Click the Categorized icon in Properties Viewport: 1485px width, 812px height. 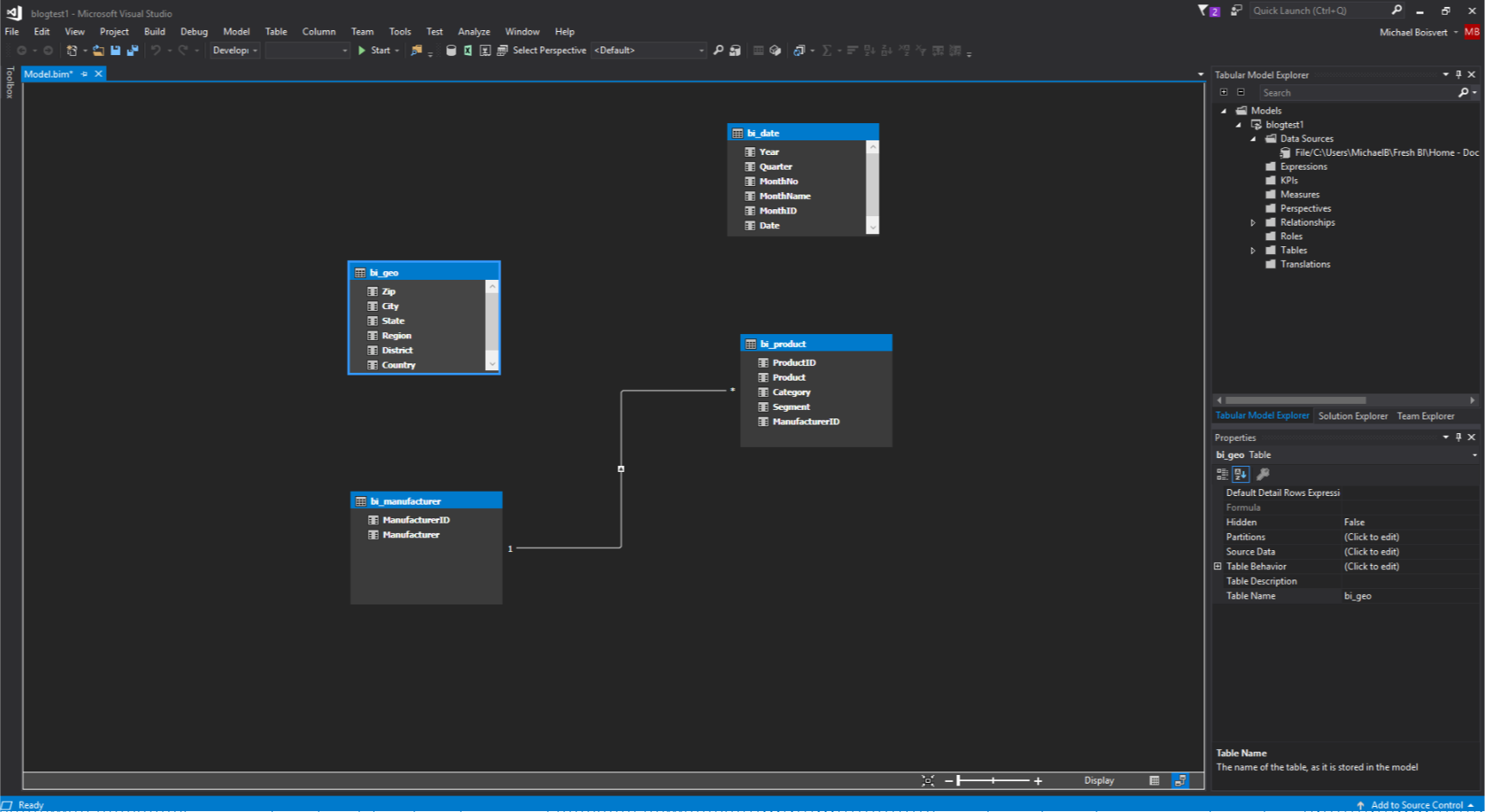point(1222,474)
